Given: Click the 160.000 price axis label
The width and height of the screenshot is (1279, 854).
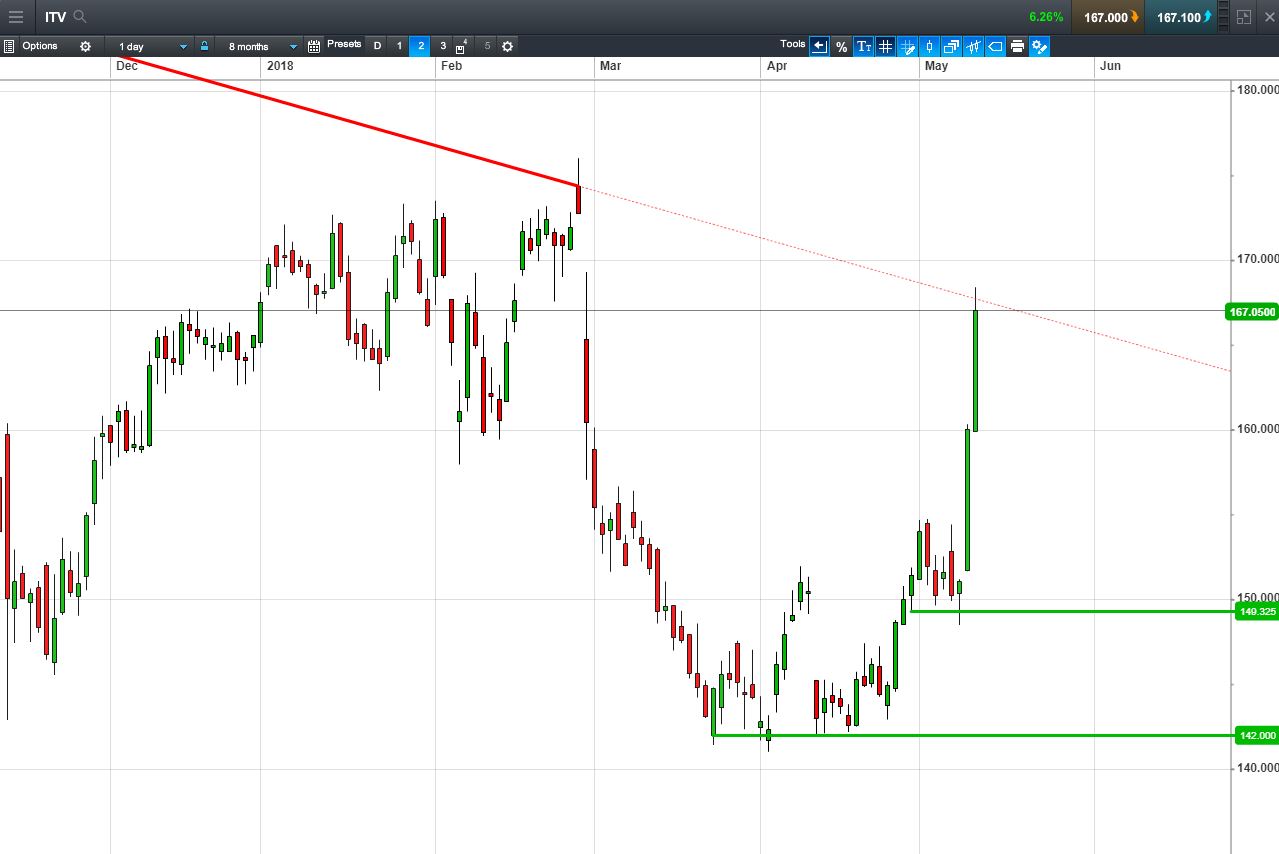Looking at the screenshot, I should click(1257, 430).
